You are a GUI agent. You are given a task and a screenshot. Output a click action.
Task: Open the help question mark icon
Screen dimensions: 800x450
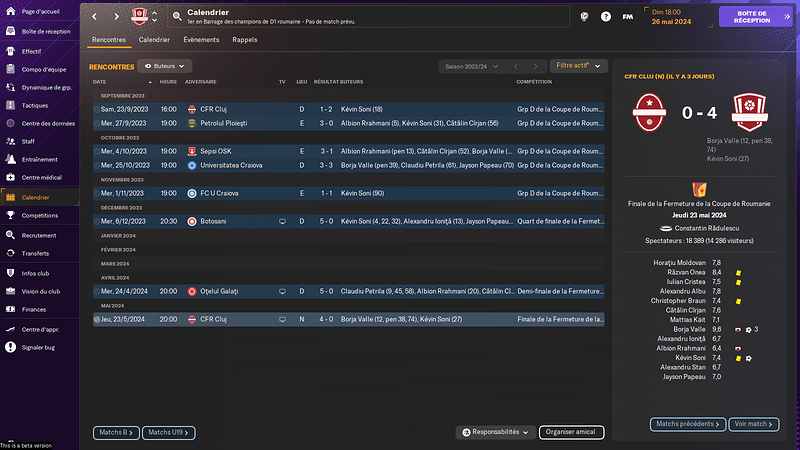coord(606,17)
